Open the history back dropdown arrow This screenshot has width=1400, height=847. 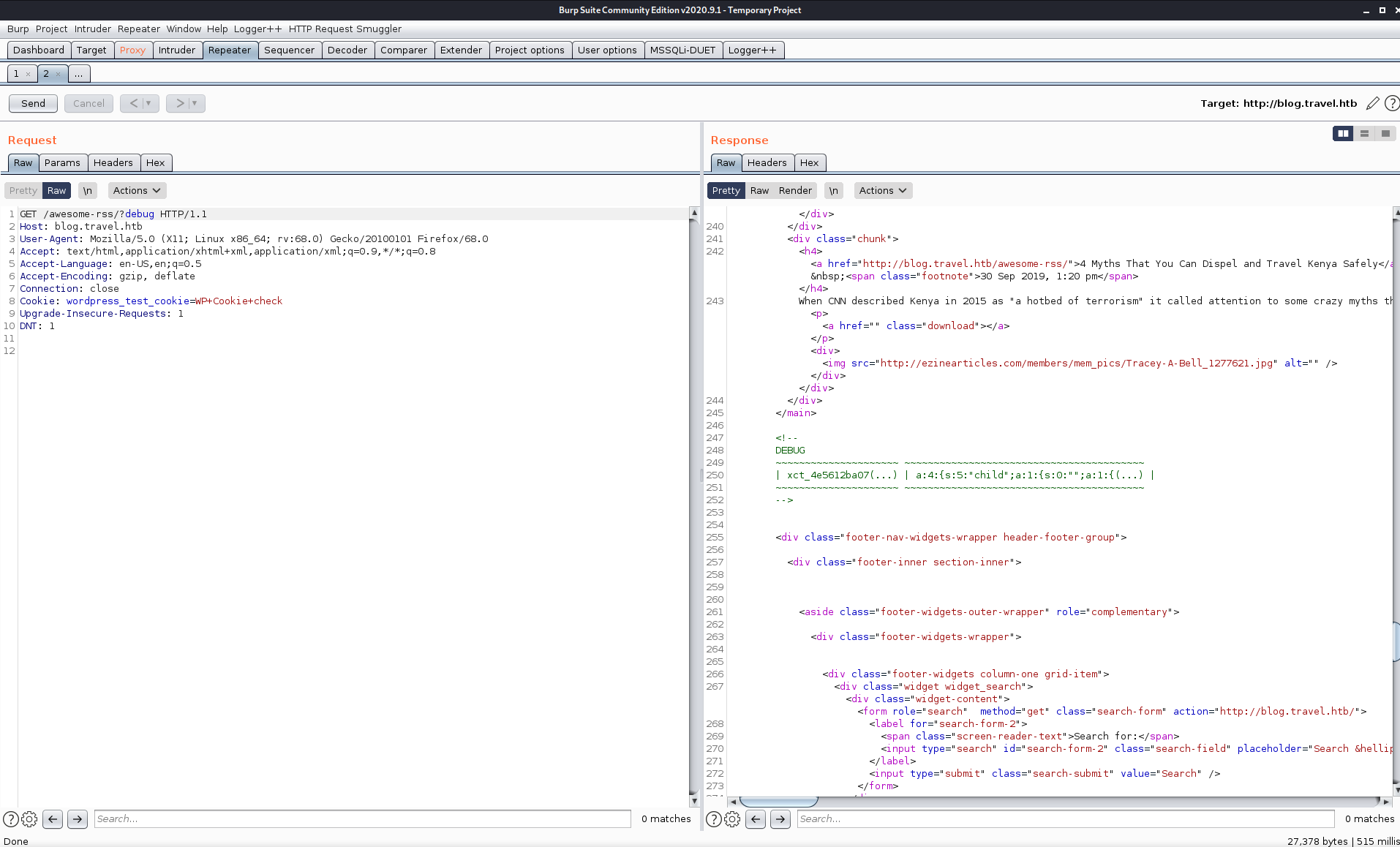148,103
